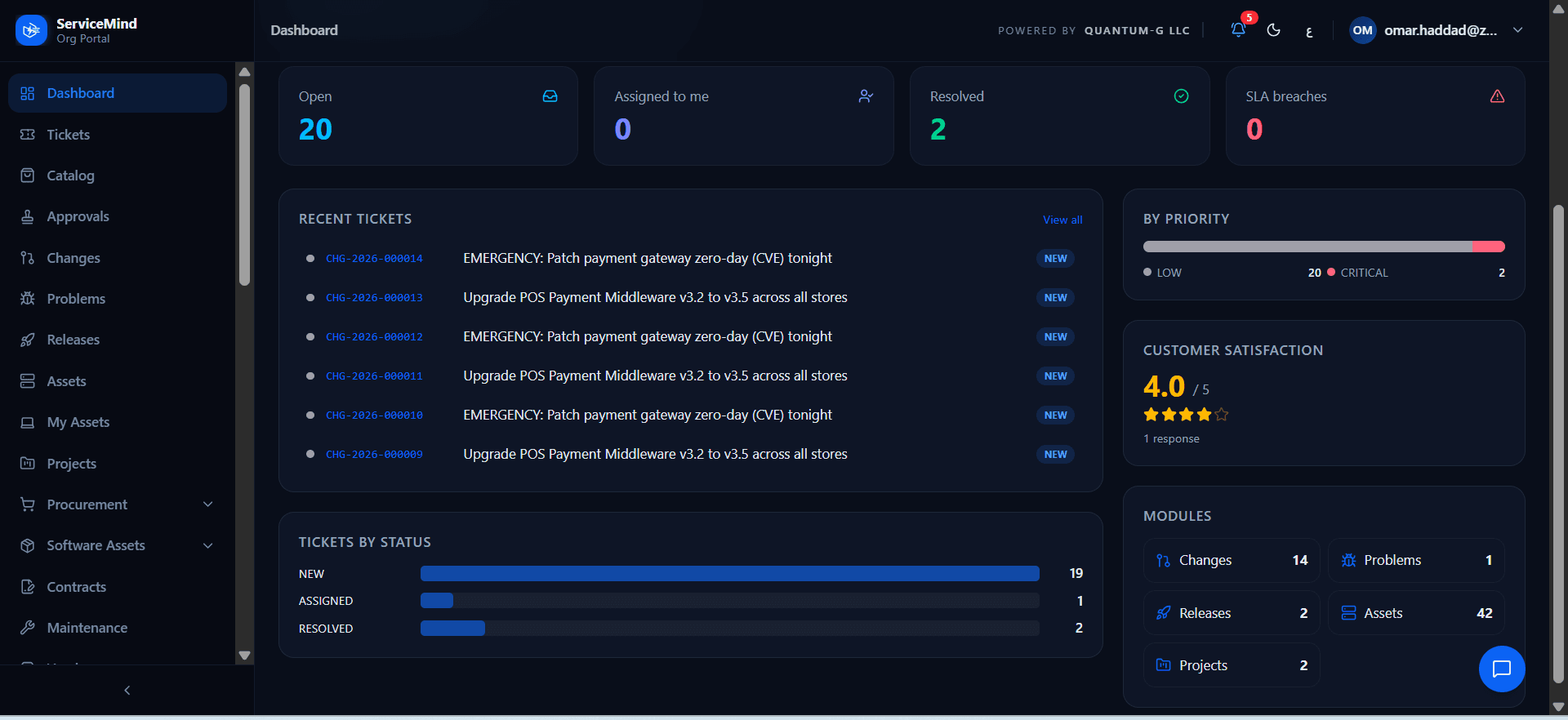
Task: Click sidebar scrollbar up arrow
Action: [244, 72]
